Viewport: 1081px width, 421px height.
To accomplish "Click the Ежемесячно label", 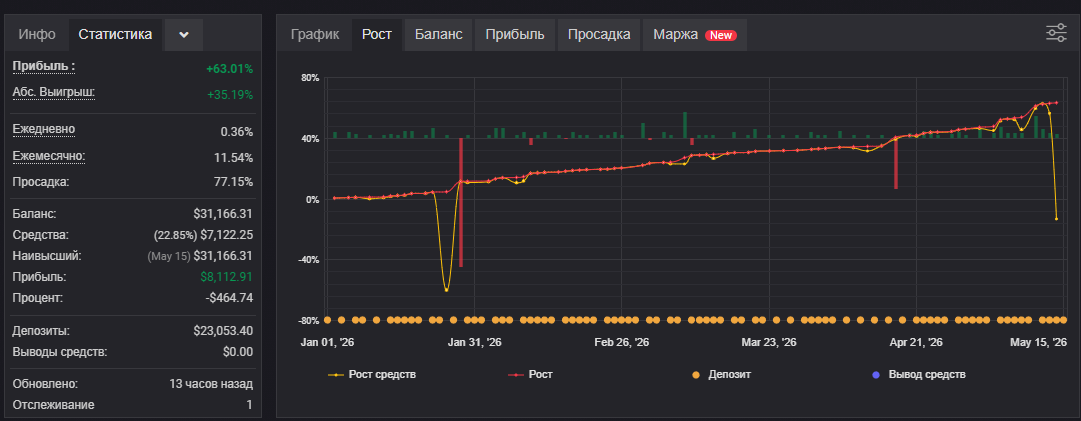I will click(49, 156).
